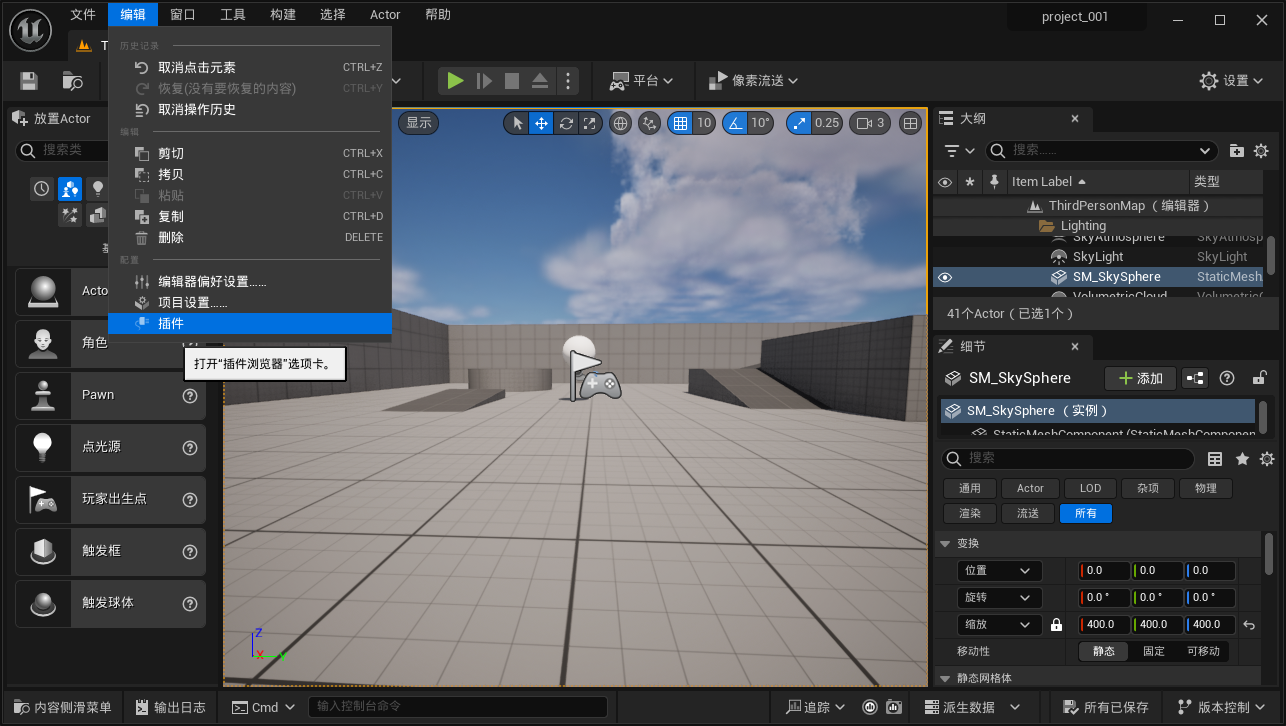
Task: Select the 所有 all filter in details
Action: coord(1085,513)
